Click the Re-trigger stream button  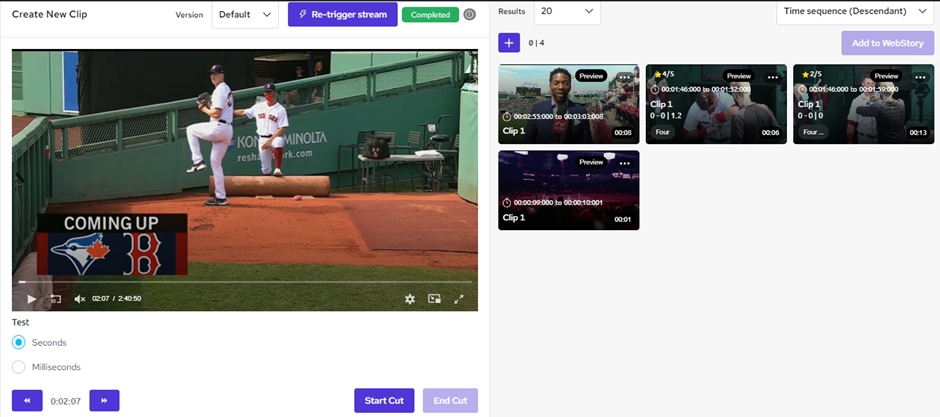click(x=342, y=14)
